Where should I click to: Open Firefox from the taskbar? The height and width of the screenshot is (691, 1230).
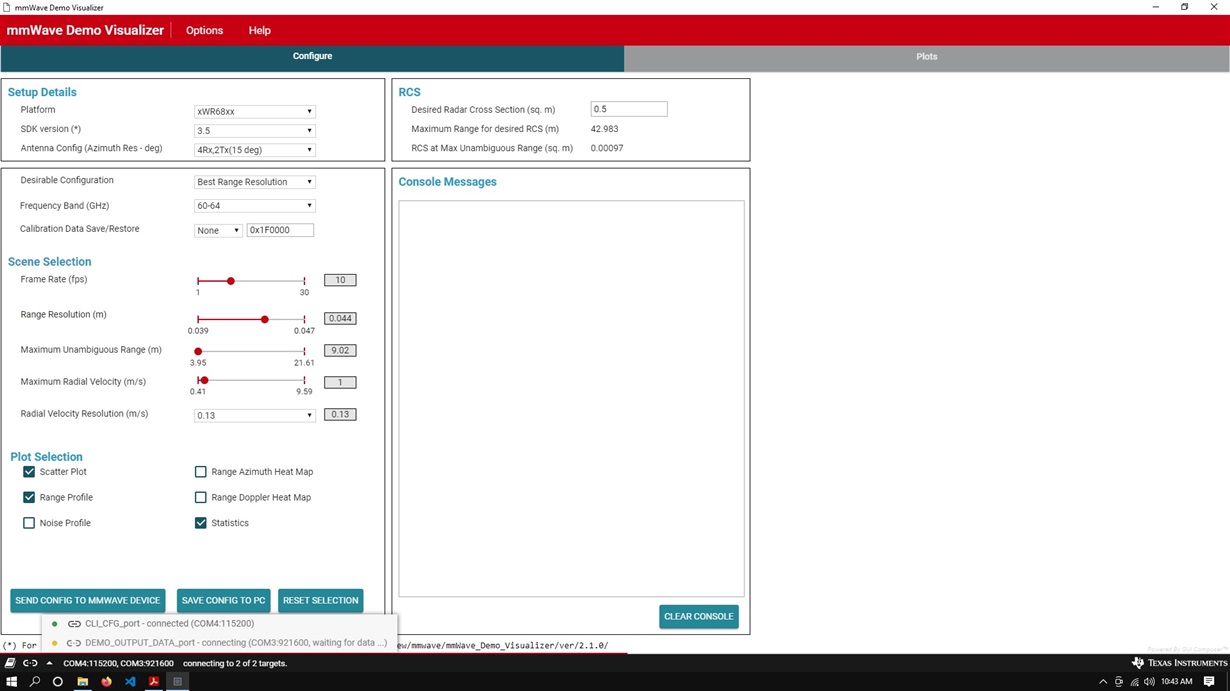(106, 682)
